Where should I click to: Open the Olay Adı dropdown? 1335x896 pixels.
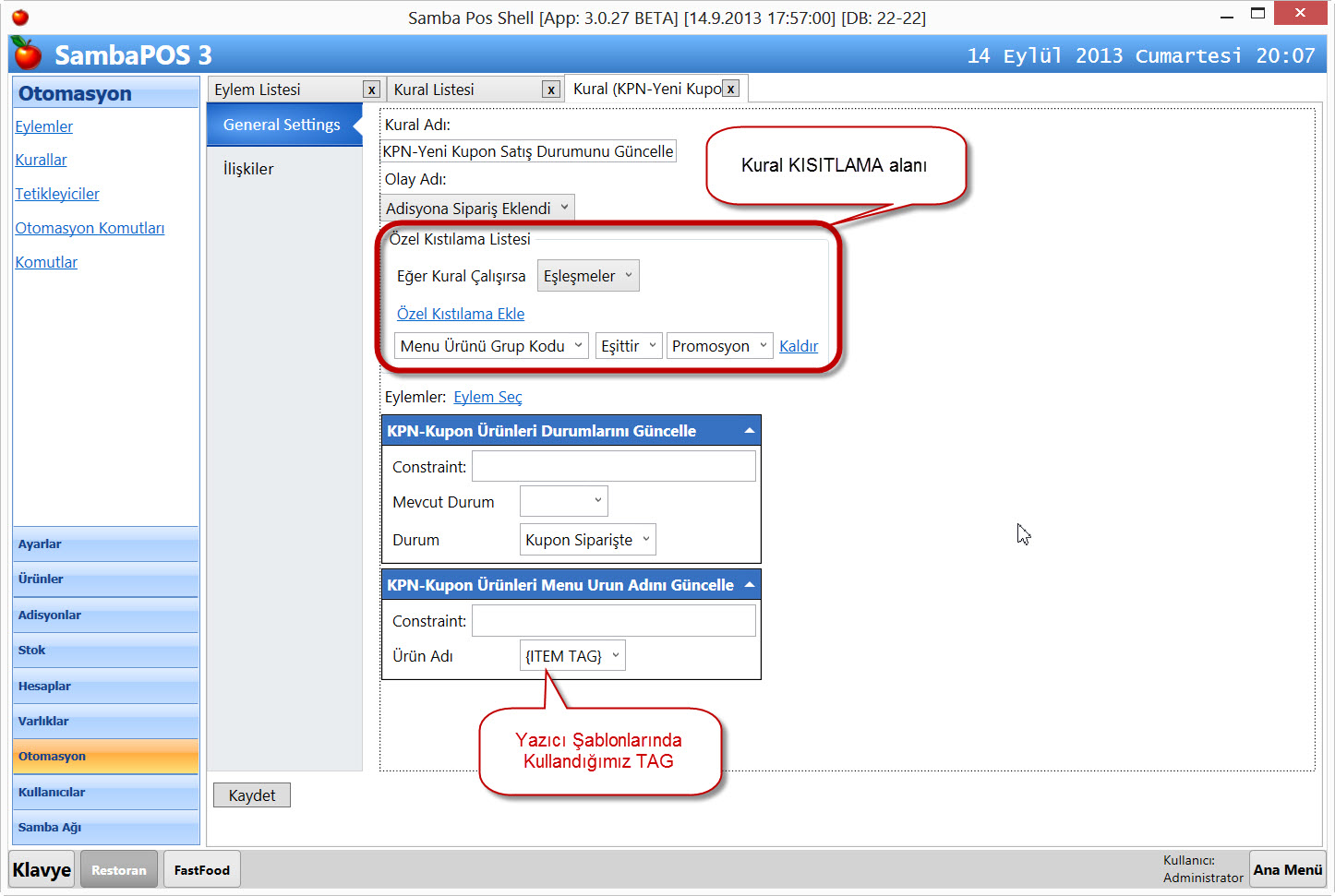pos(477,209)
